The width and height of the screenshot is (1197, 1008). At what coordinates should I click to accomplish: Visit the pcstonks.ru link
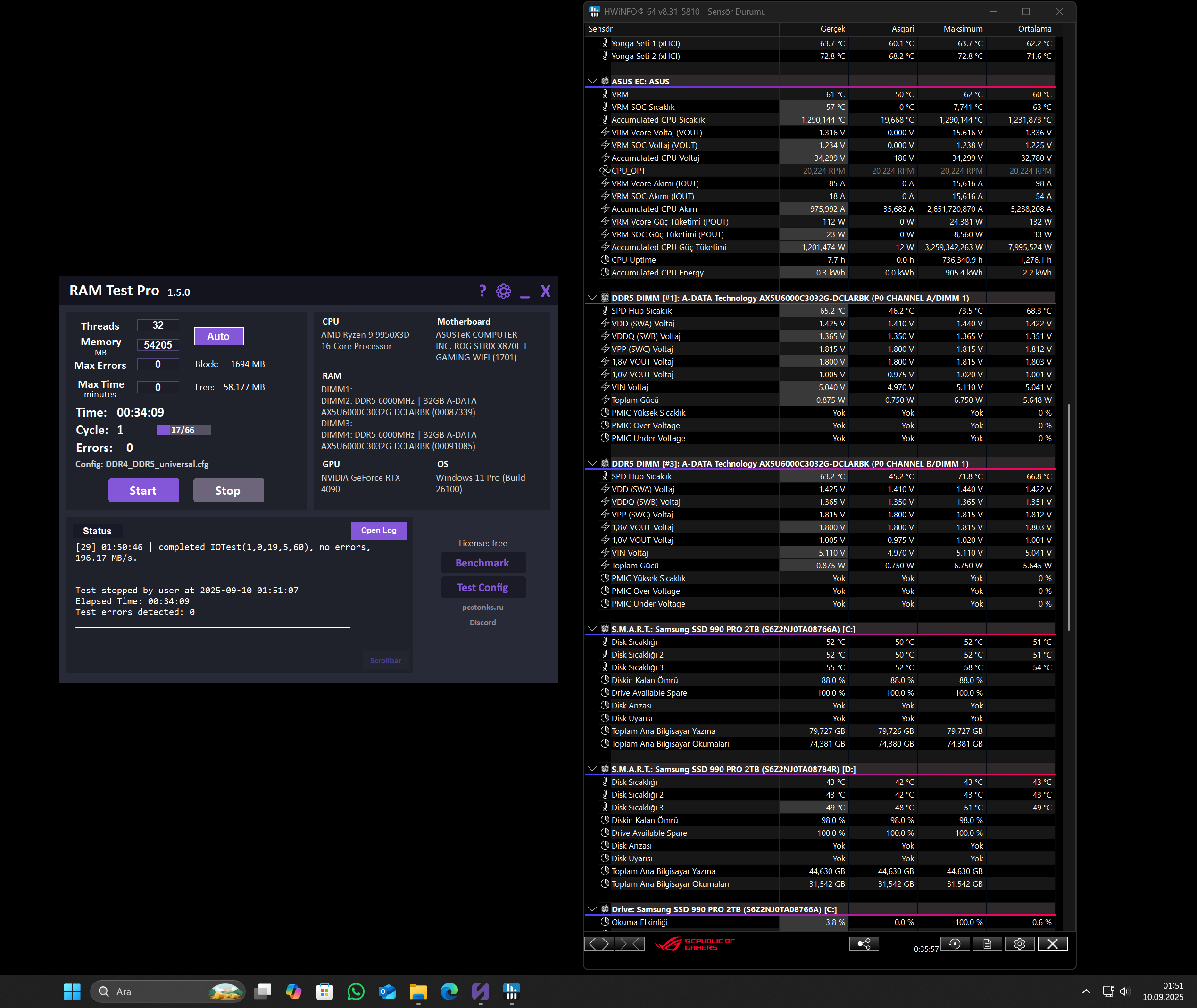coord(483,608)
